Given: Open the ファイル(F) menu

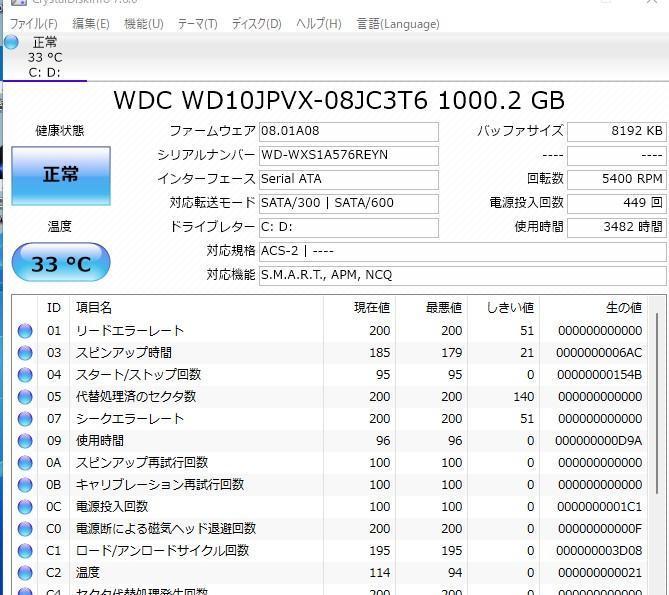Looking at the screenshot, I should 34,24.
